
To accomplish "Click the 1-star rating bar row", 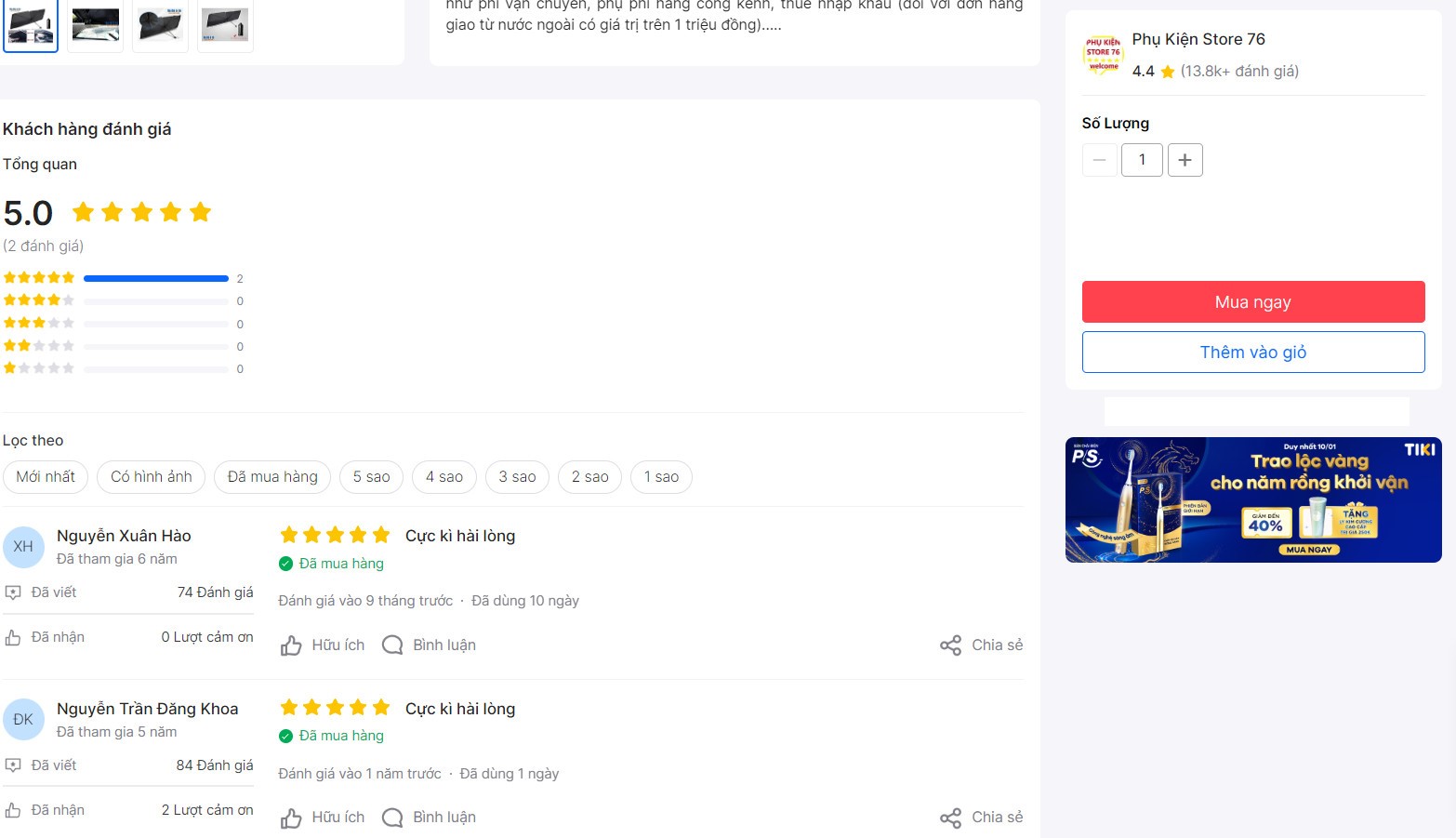I will pos(124,369).
